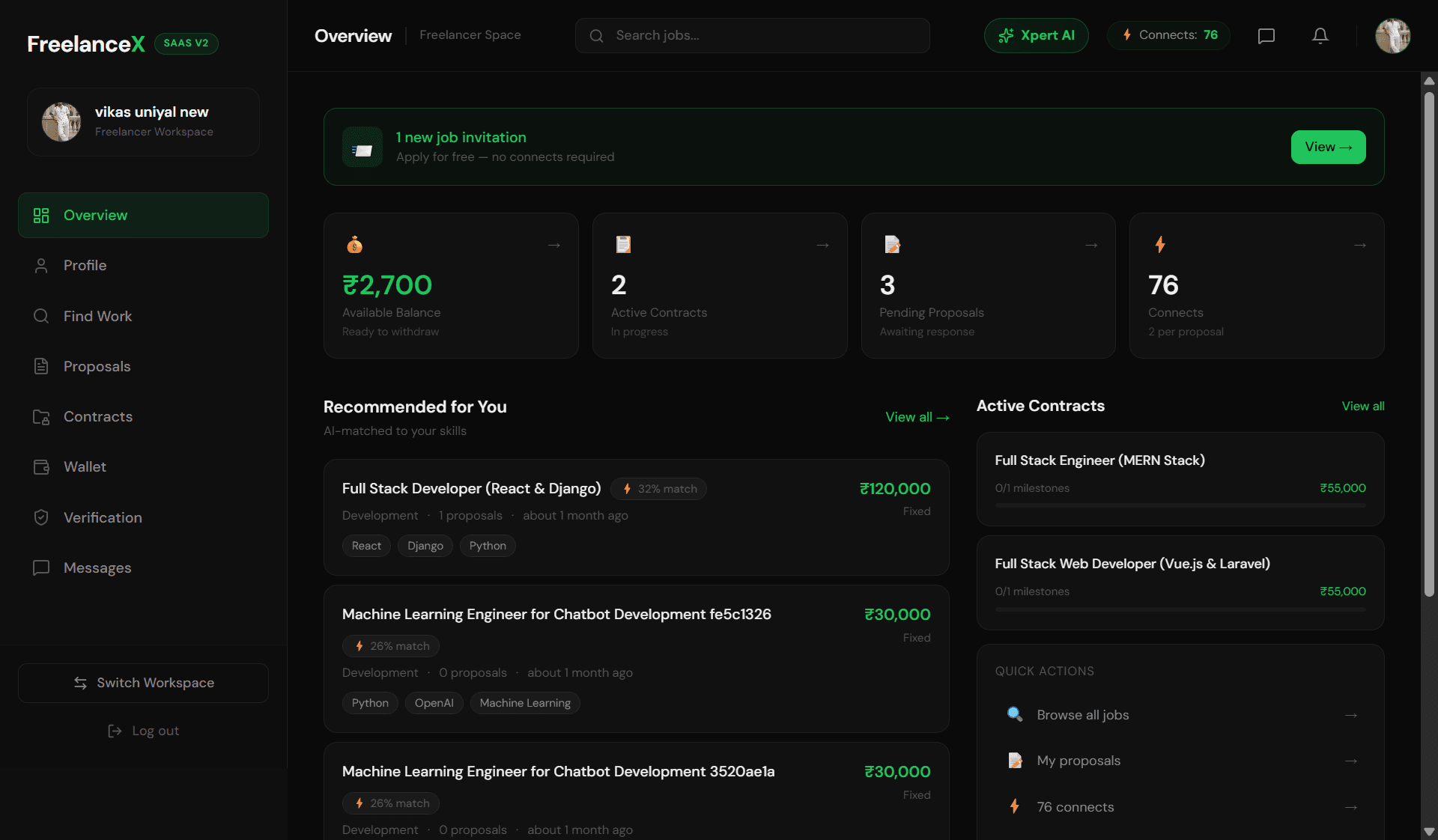The image size is (1438, 840).
Task: Open Profile menu item
Action: pos(143,266)
